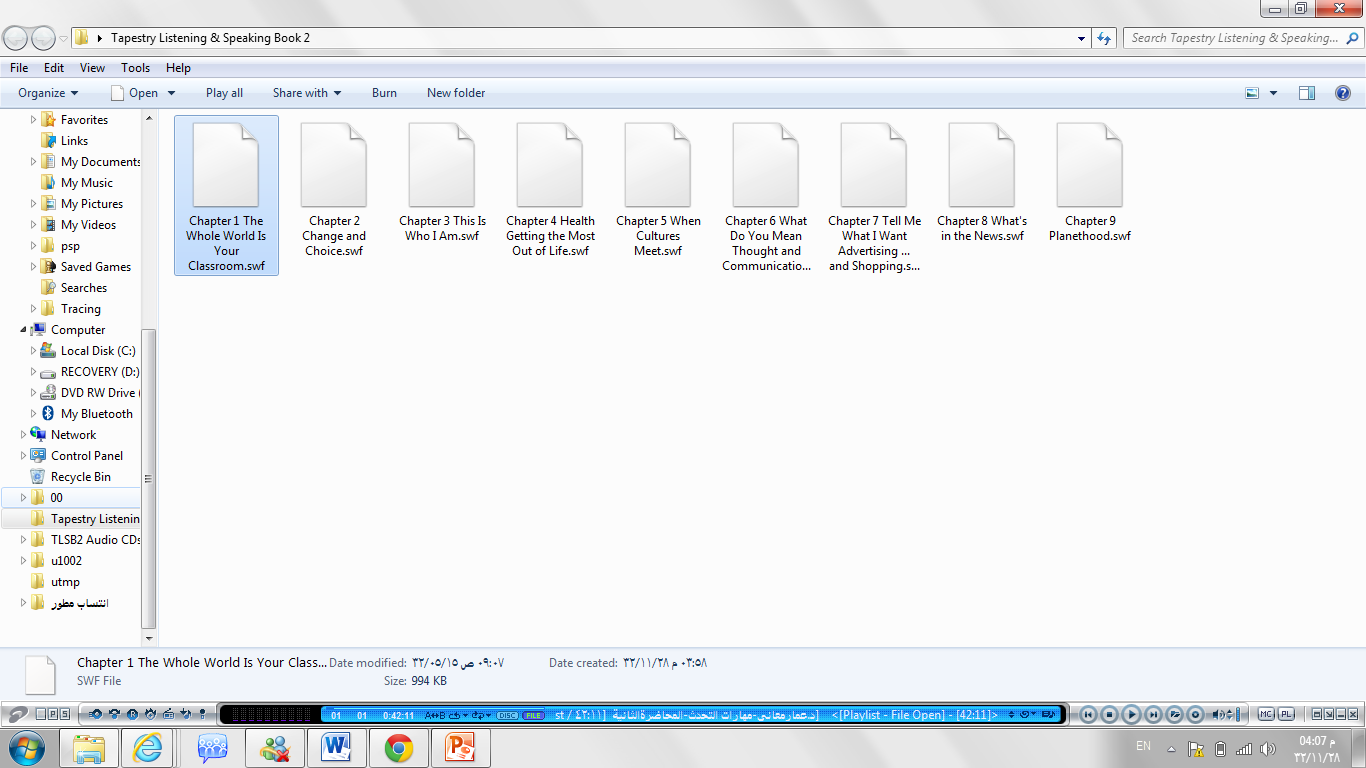Open the MC media center button

[1266, 714]
